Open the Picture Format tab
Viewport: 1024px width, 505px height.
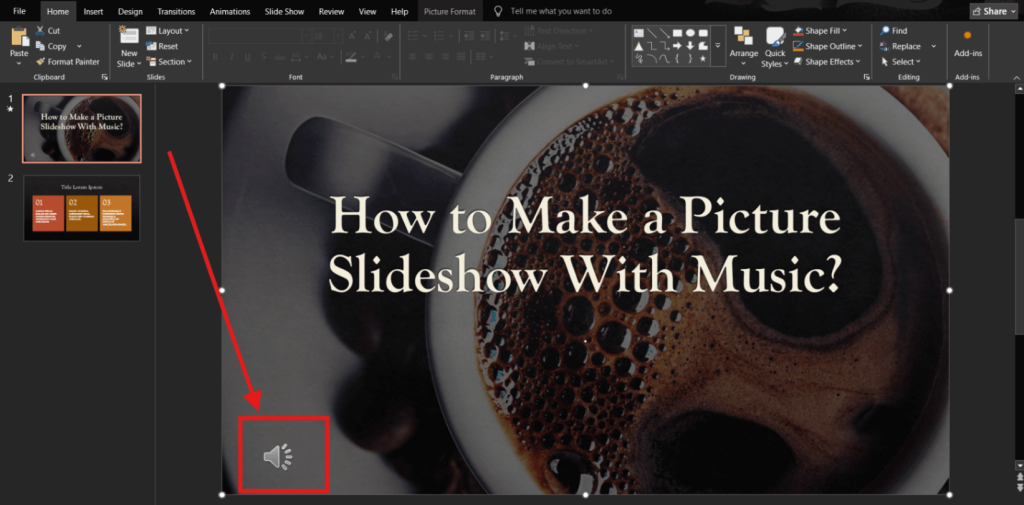pyautogui.click(x=449, y=11)
